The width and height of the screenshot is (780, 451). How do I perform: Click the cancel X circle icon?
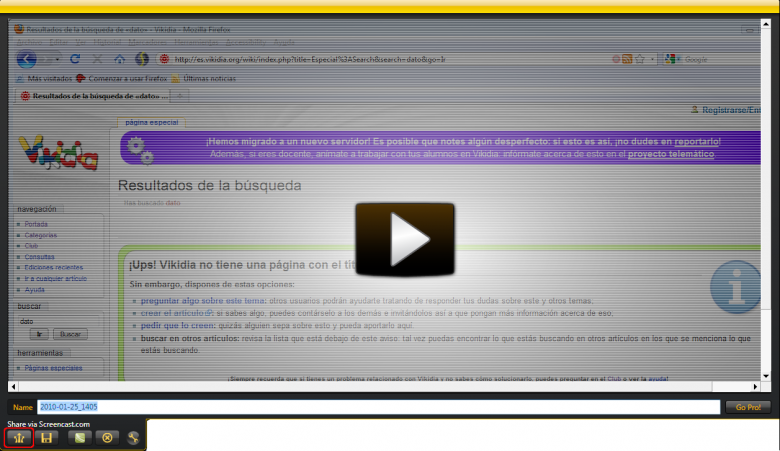click(x=107, y=438)
